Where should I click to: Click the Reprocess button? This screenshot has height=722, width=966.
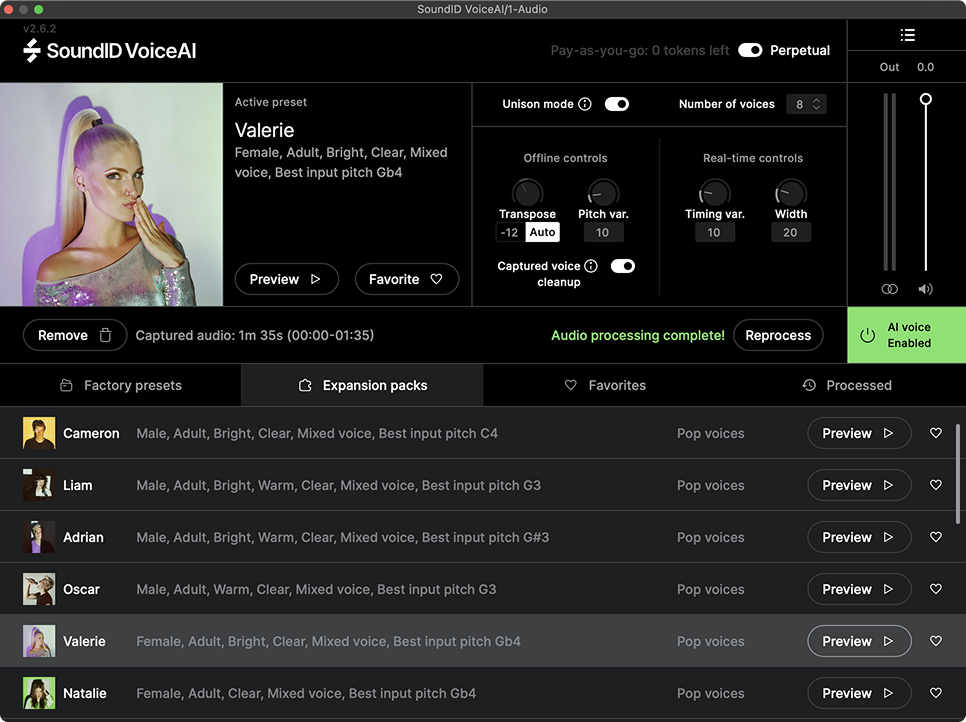tap(778, 335)
